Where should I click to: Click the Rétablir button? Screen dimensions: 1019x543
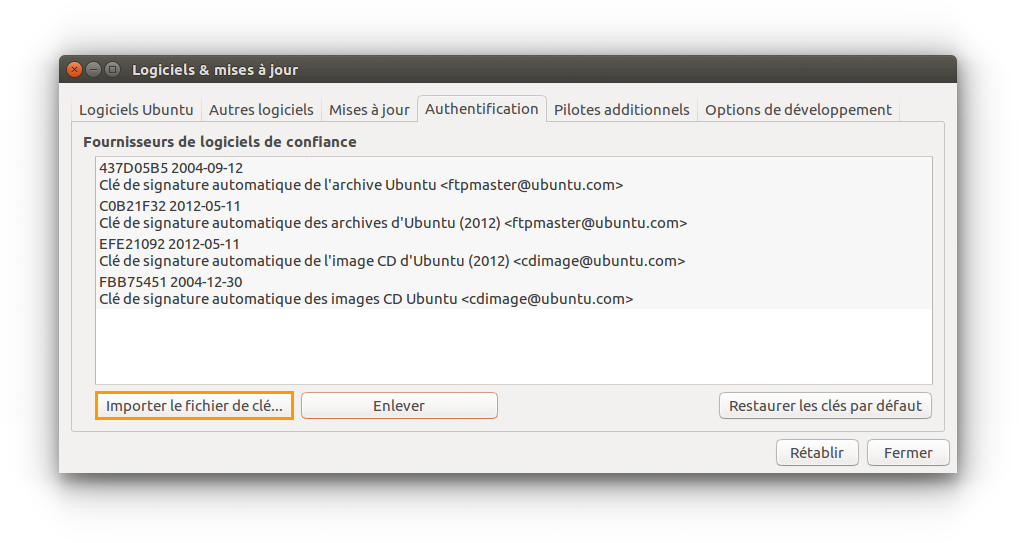[x=817, y=453]
